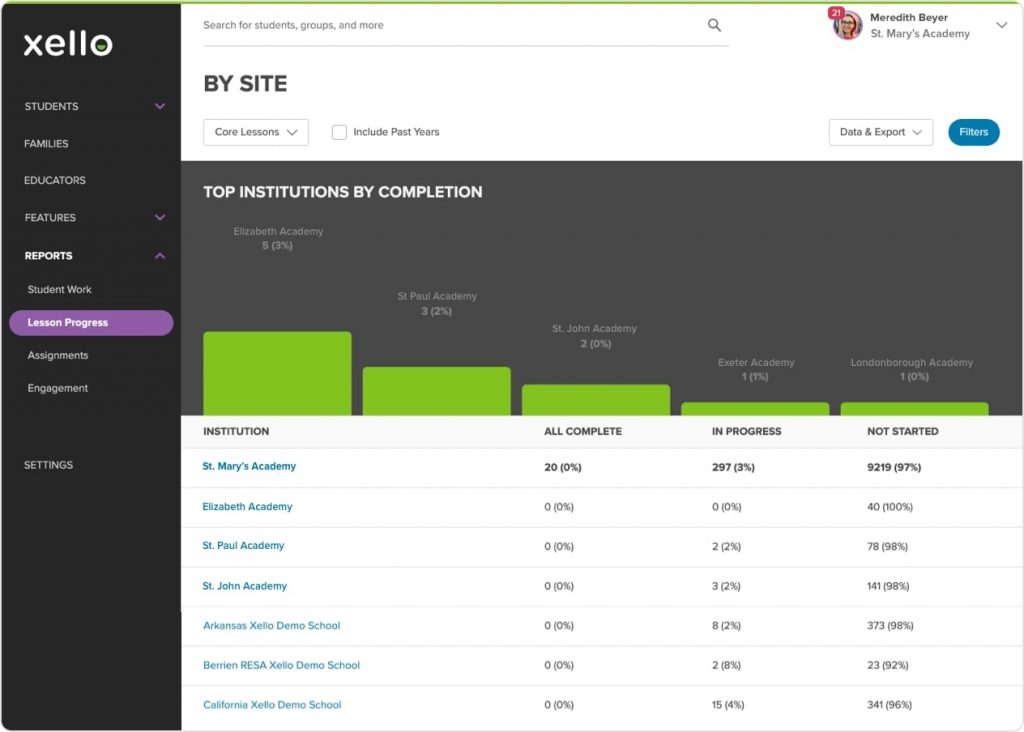Expand the Students sidebar menu

point(90,106)
